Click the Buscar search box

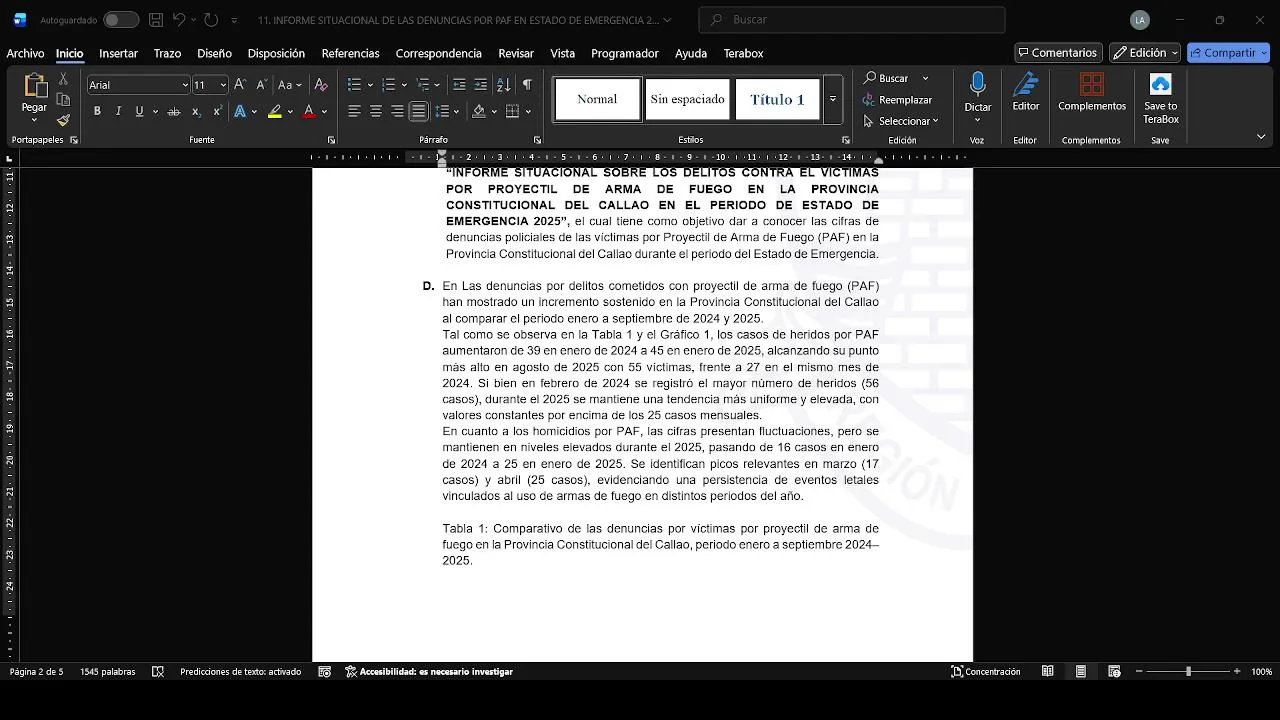pos(852,20)
